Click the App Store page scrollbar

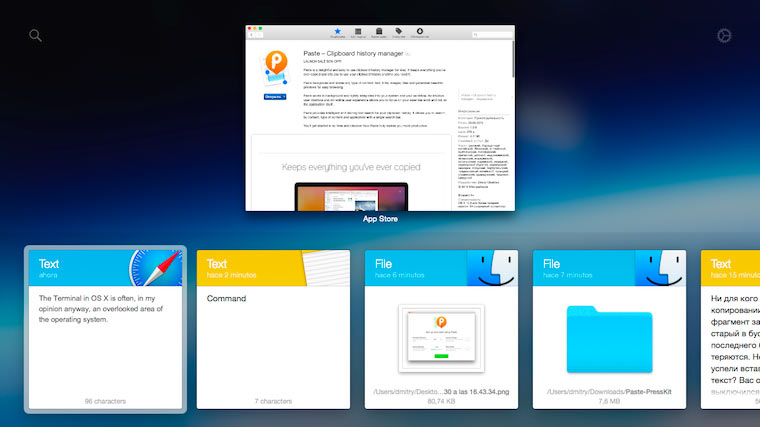coord(513,60)
